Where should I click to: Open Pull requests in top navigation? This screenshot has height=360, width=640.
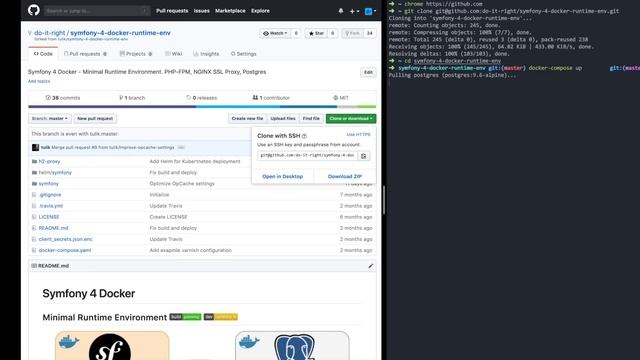point(172,11)
